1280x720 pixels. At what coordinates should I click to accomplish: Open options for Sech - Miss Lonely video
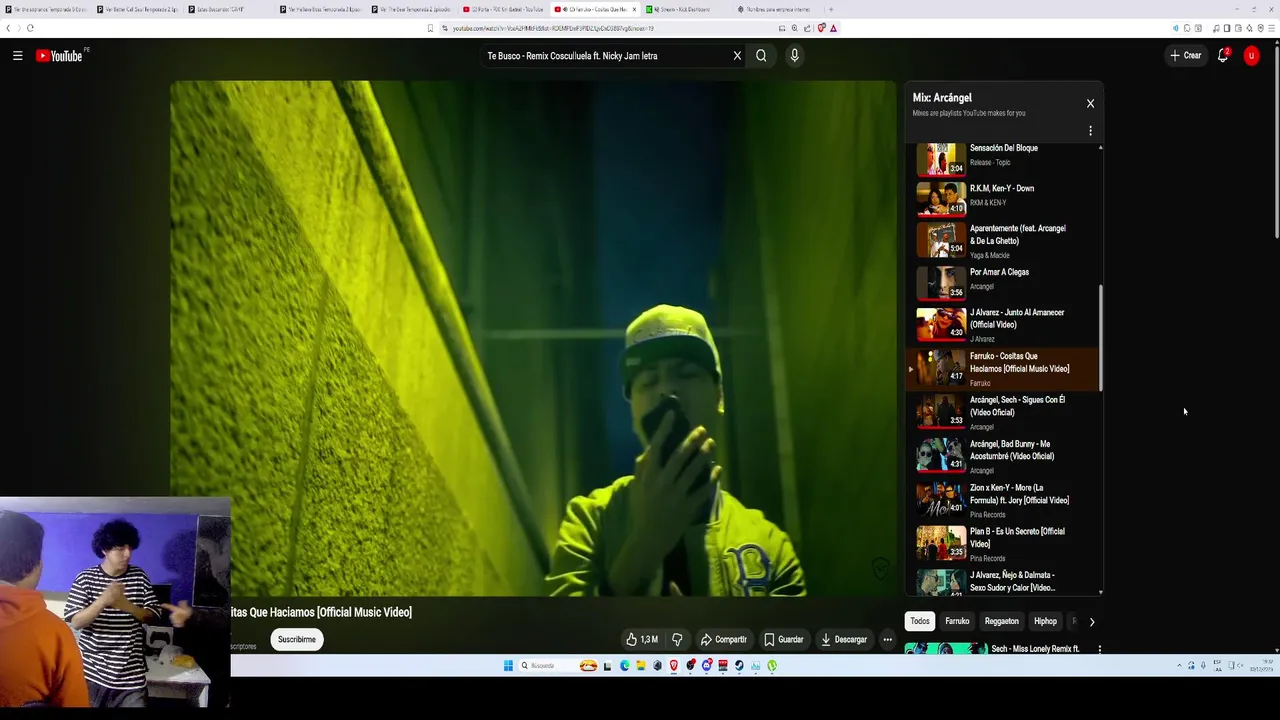(1099, 649)
